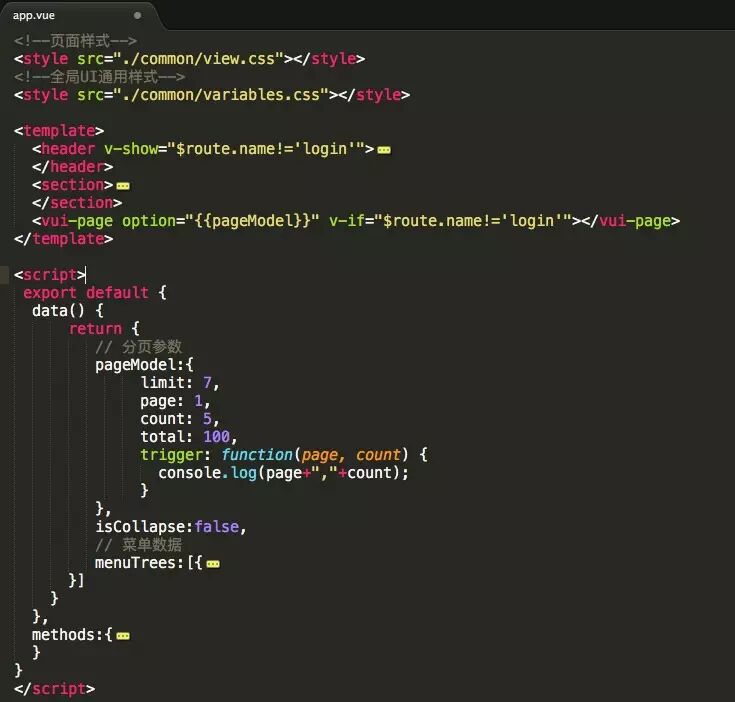
Task: Click the limit: 7 line
Action: pyautogui.click(x=180, y=383)
